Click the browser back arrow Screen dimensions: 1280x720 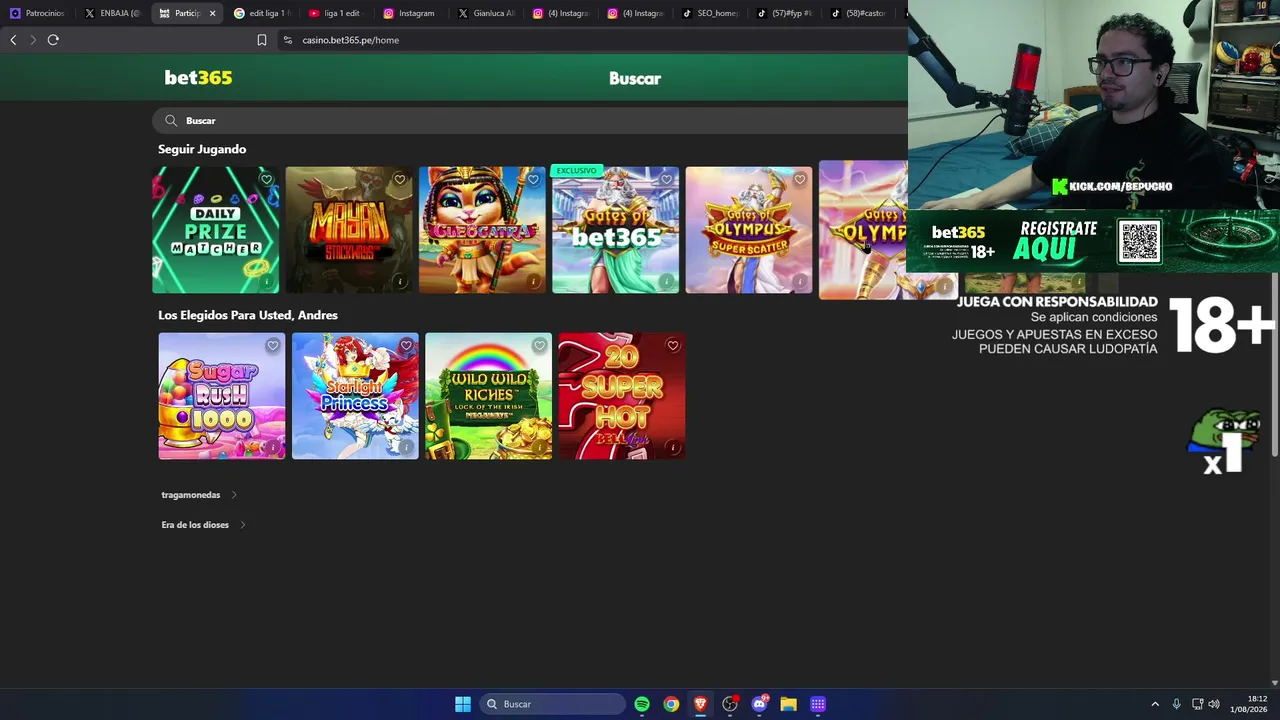[x=13, y=40]
